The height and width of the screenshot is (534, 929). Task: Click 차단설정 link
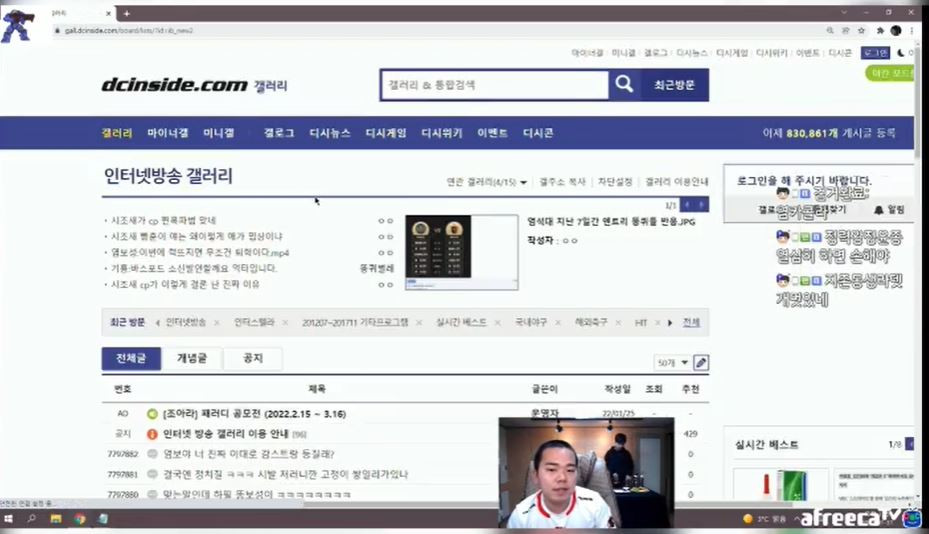coord(615,182)
